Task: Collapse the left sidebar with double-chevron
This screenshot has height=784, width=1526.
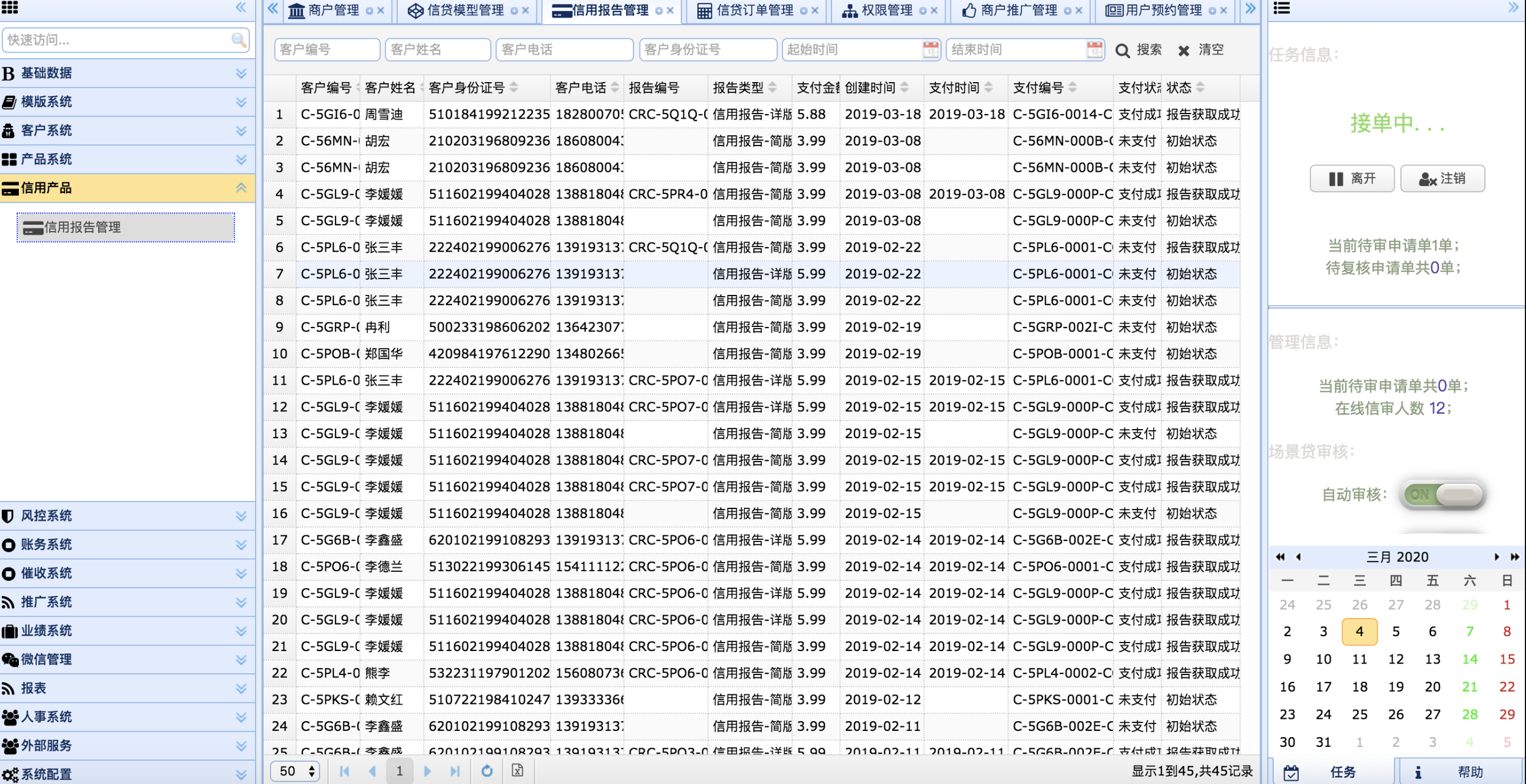Action: coord(240,7)
